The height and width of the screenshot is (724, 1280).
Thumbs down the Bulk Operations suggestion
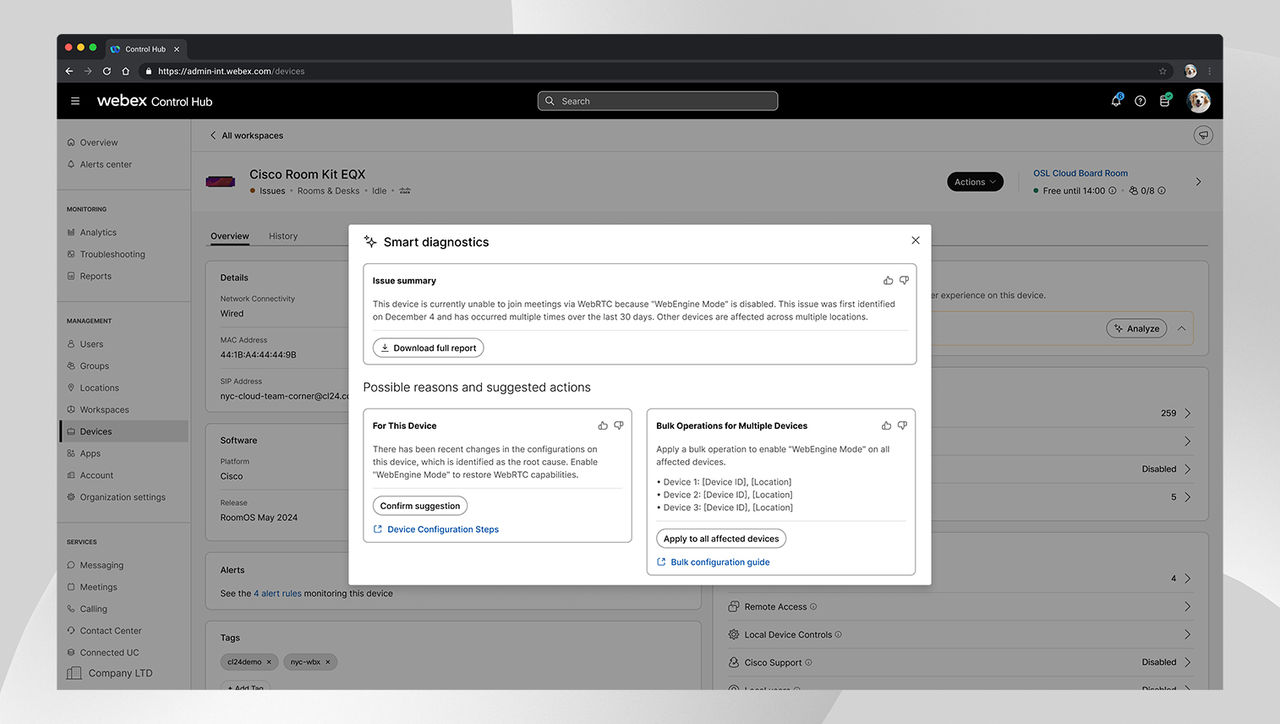click(x=902, y=426)
